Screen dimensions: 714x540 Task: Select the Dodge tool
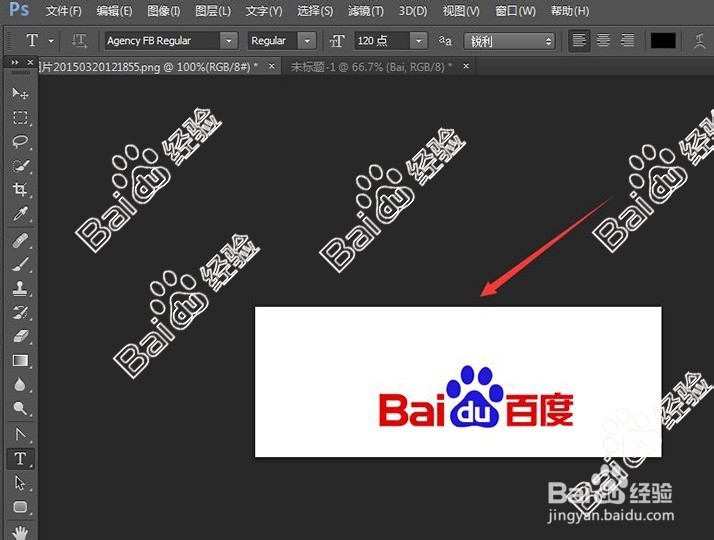pyautogui.click(x=20, y=408)
